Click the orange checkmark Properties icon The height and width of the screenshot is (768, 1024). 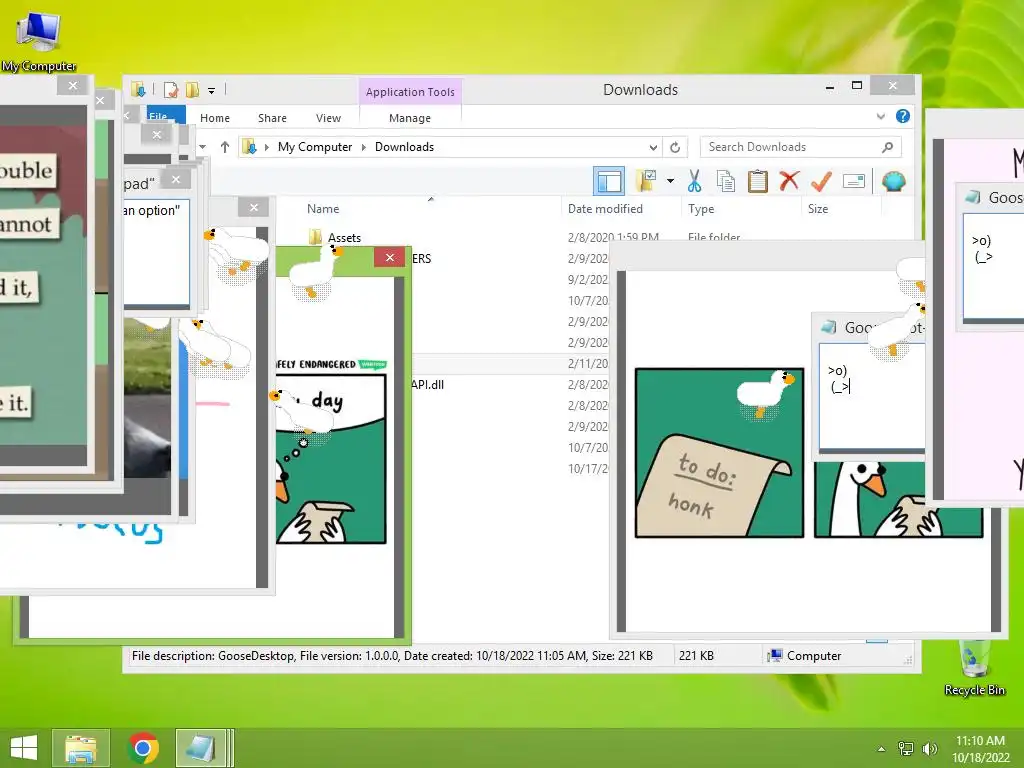[821, 181]
